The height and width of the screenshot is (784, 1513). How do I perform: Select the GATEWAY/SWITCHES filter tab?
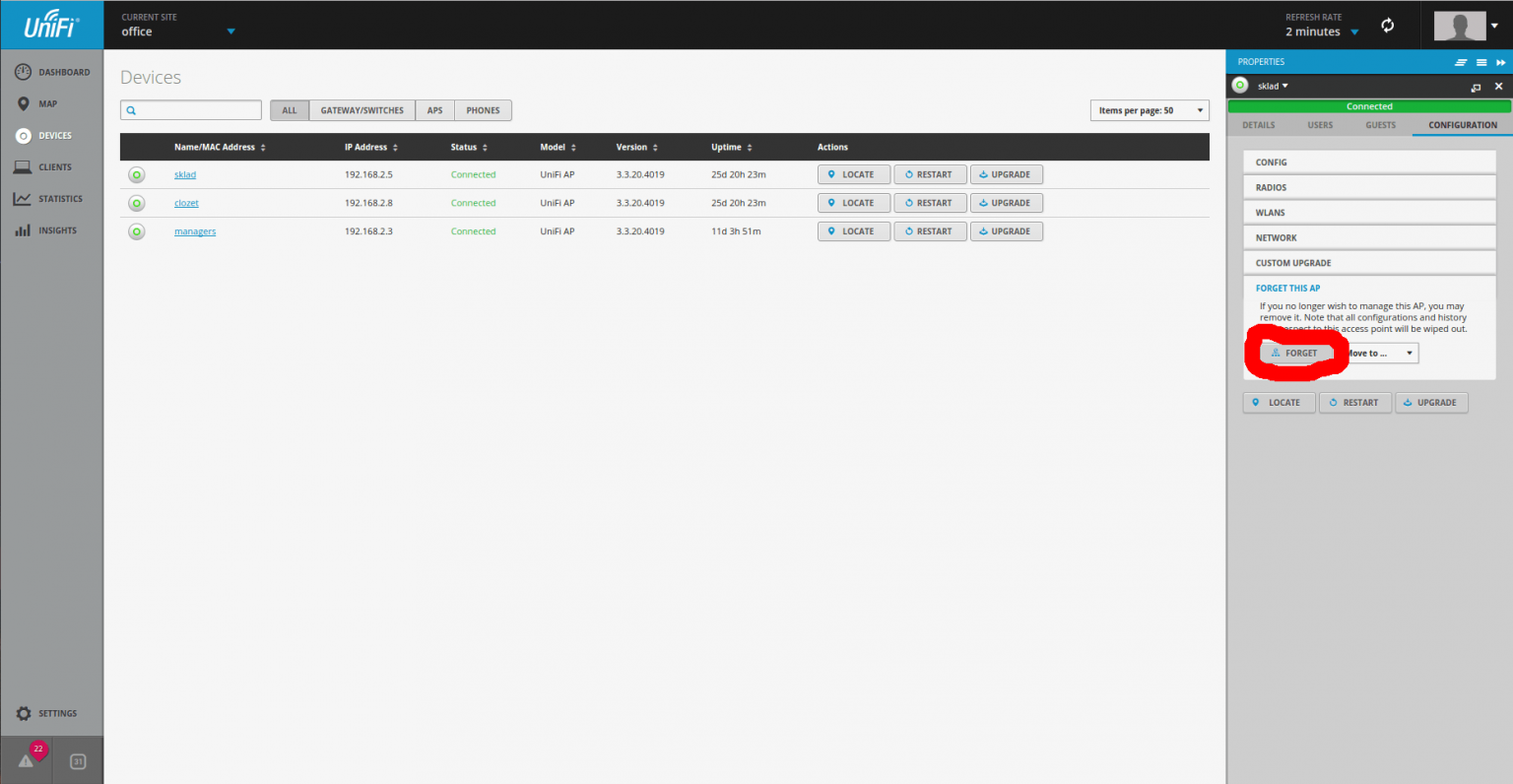tap(362, 110)
